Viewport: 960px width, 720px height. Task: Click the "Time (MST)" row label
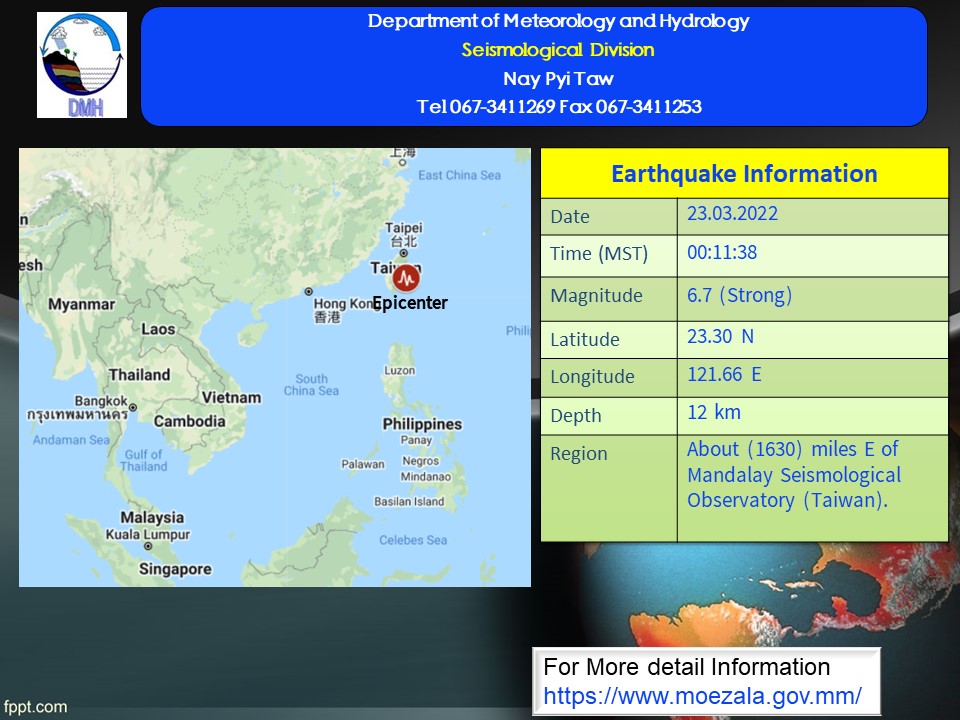(x=599, y=253)
